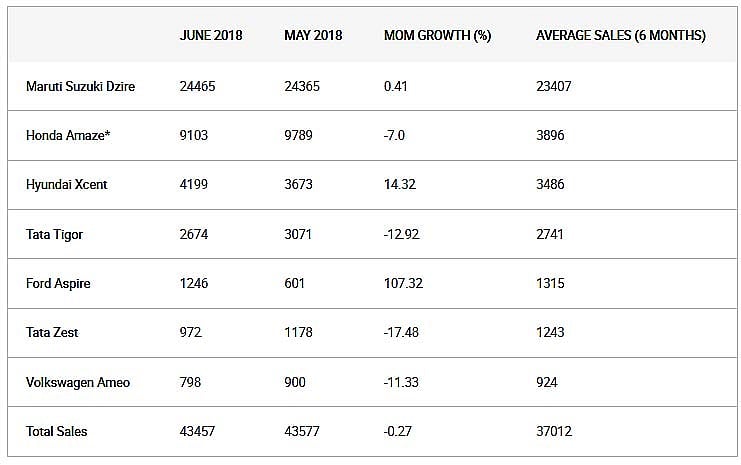The width and height of the screenshot is (741, 465).
Task: Select the Ford Aspire row label
Action: [58, 284]
